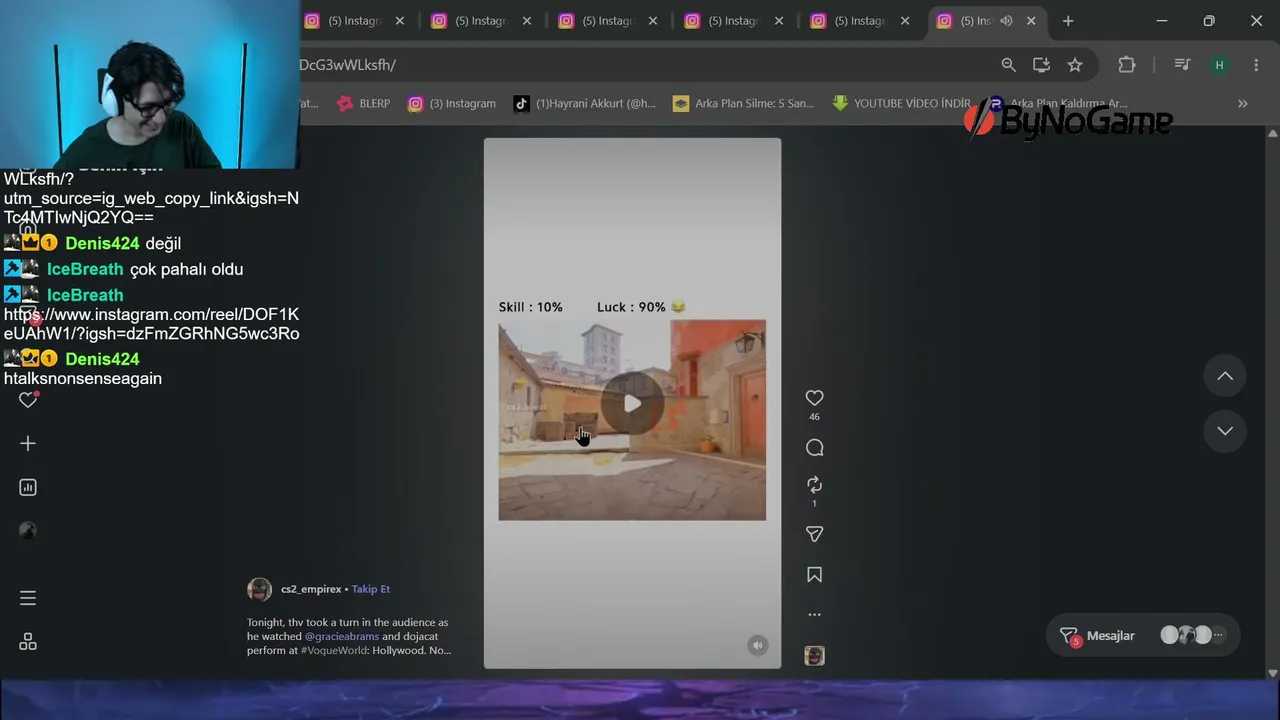Mute the active tab's audio speaker icon

[1006, 21]
